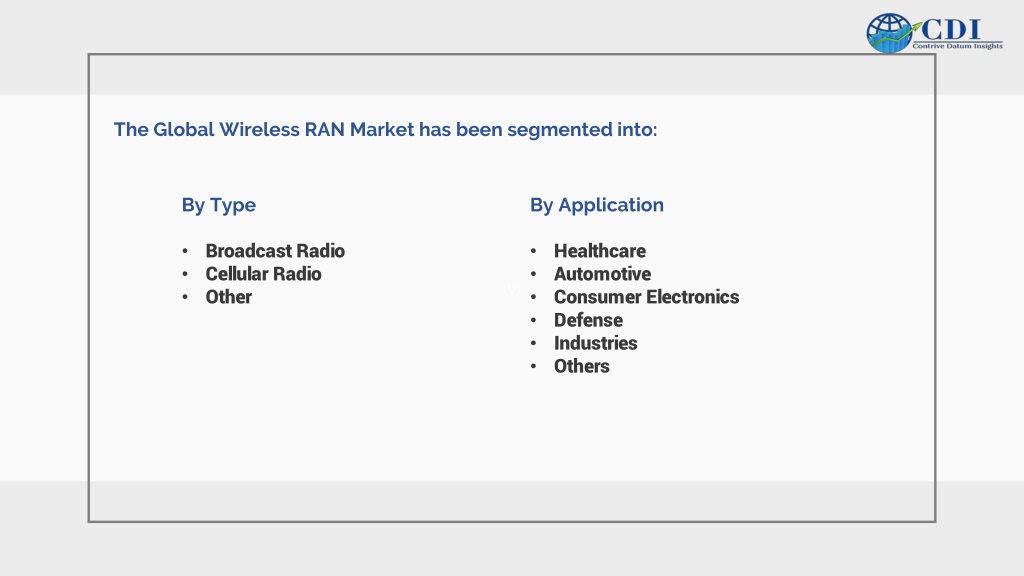Click the bullet beside Consumer Electronics
The image size is (1024, 576).
pos(534,297)
